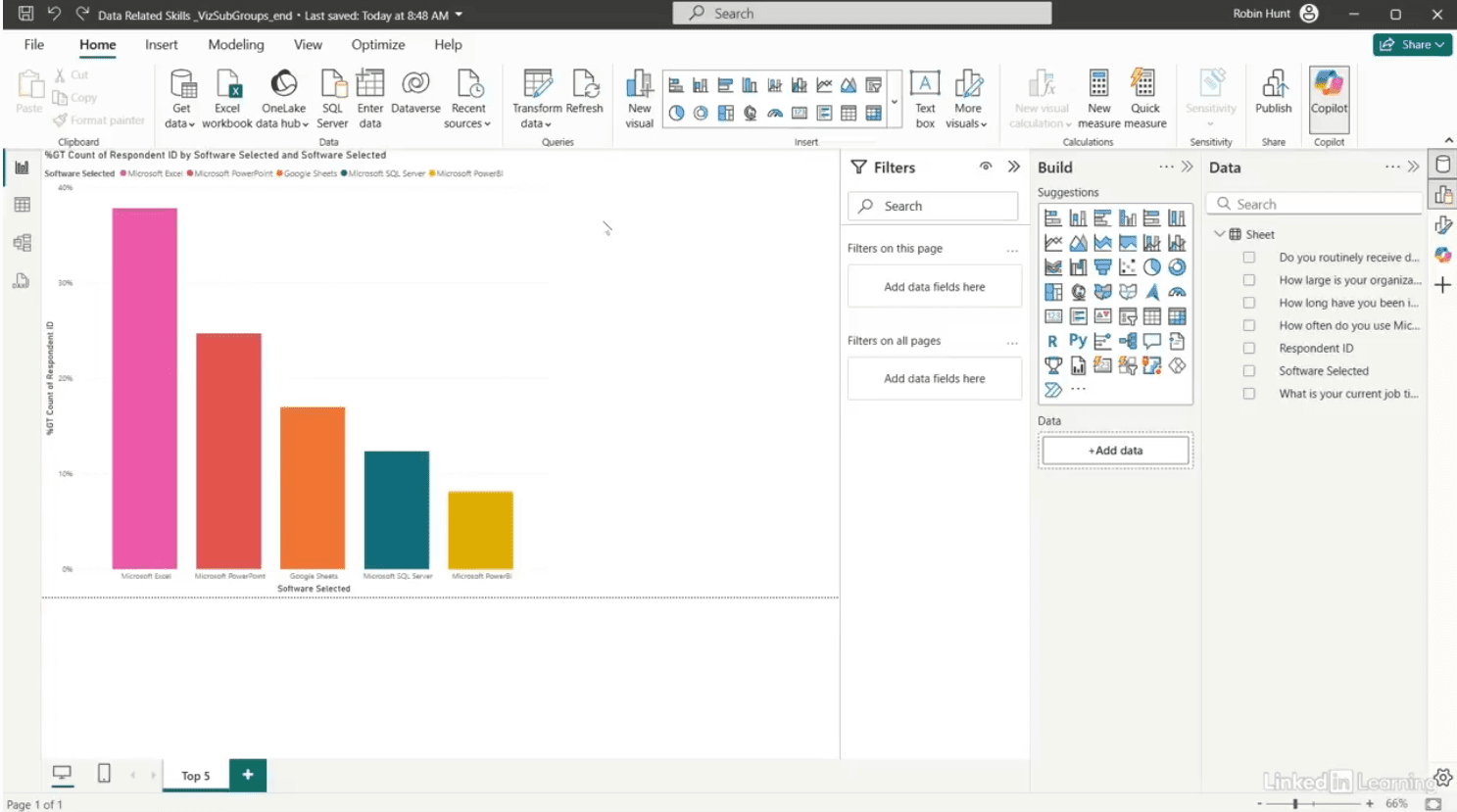Collapse the Sheet table in the Data pane
The width and height of the screenshot is (1457, 812).
[1220, 234]
